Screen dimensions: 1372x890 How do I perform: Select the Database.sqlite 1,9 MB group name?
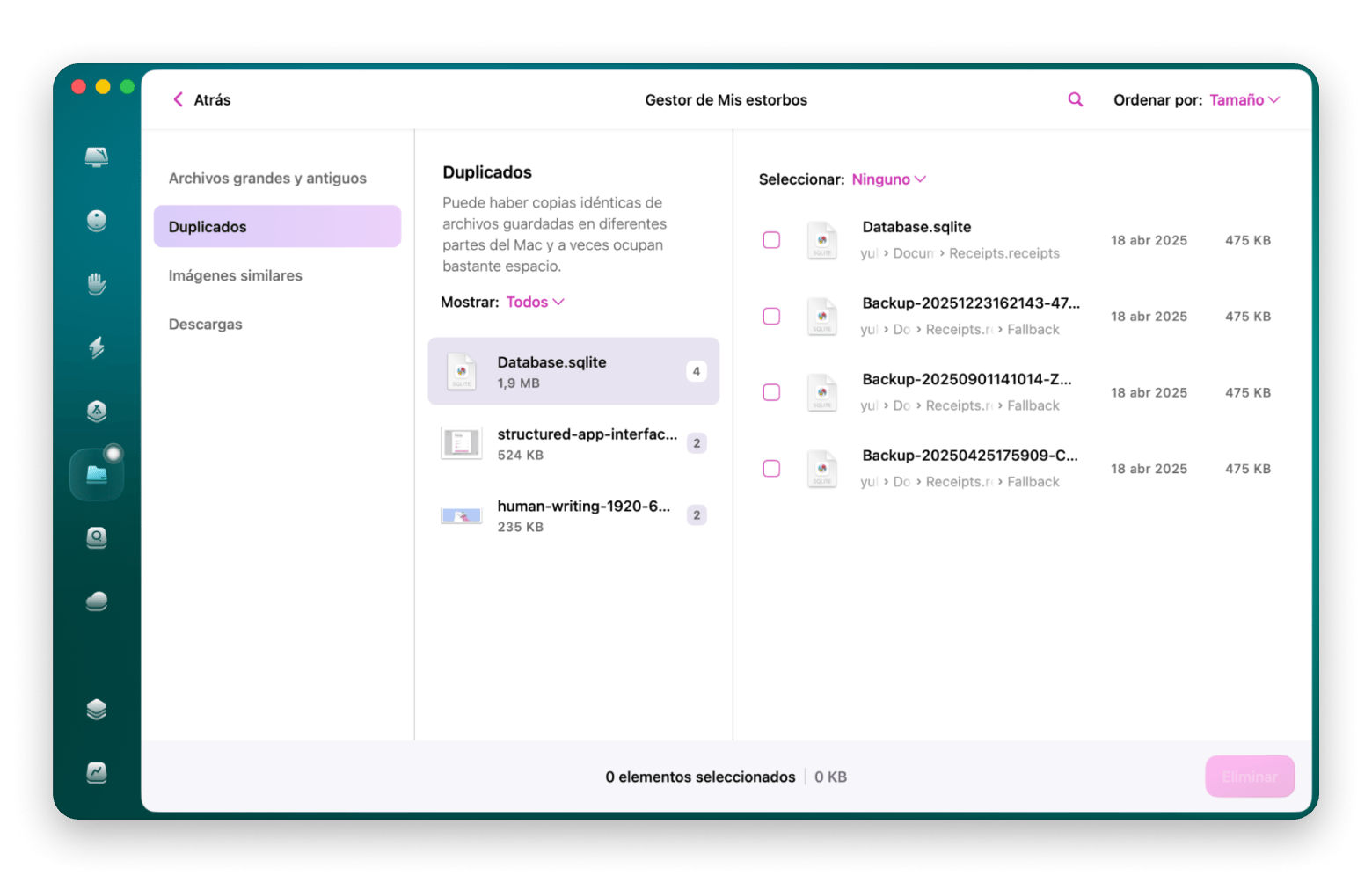point(551,362)
